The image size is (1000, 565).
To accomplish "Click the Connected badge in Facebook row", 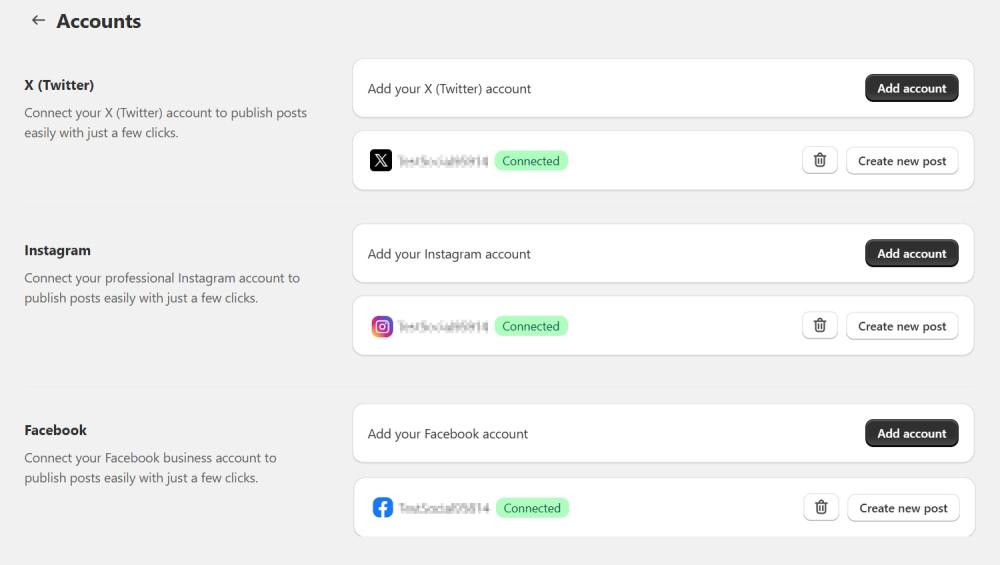I will 532,508.
